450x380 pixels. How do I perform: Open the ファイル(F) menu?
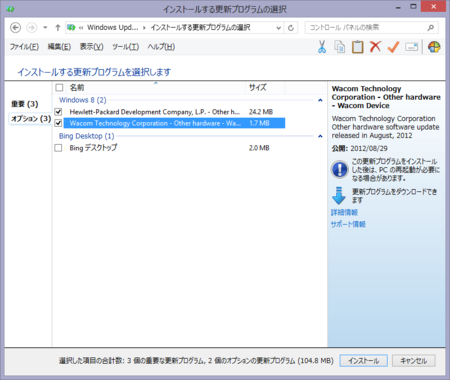[24, 47]
